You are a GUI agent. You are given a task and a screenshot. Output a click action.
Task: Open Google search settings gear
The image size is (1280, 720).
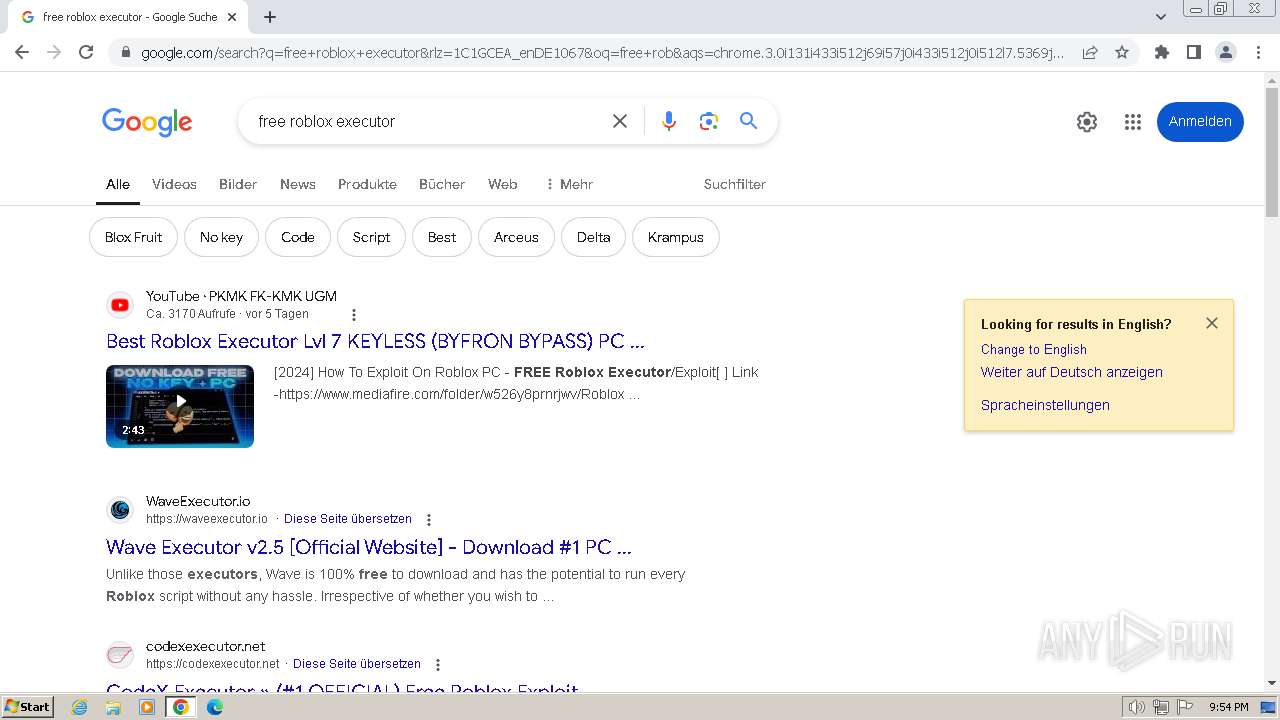pos(1087,122)
